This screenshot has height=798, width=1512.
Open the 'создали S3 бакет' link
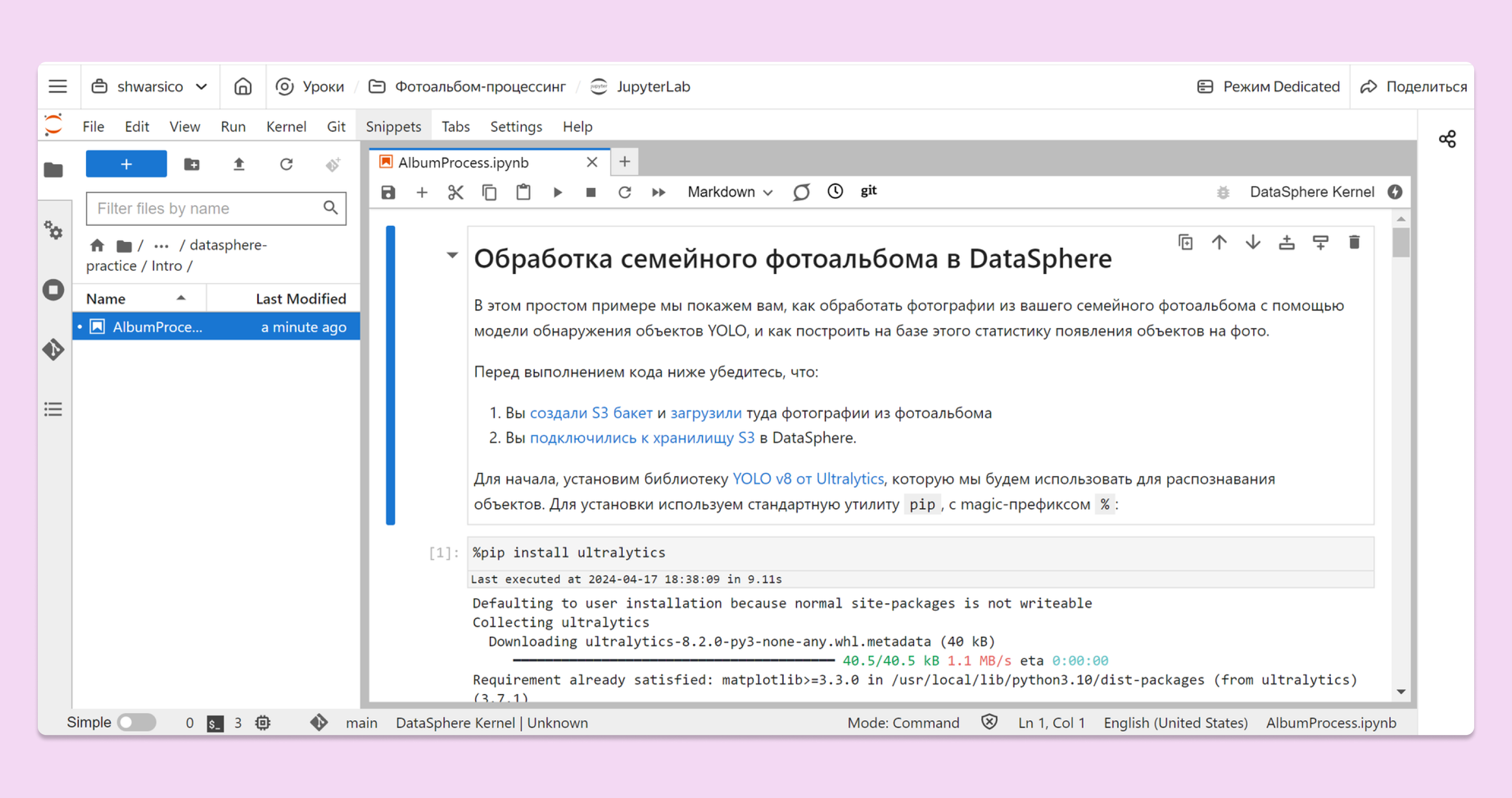(591, 413)
